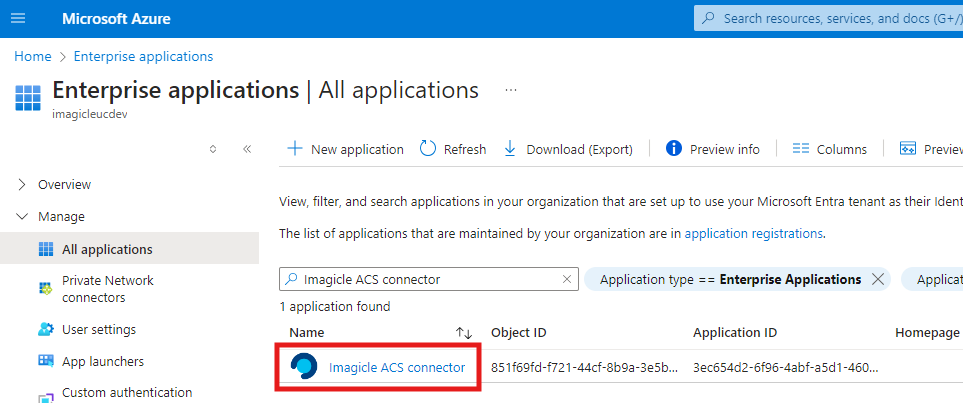
Task: Click the Refresh toolbar button
Action: tap(453, 149)
